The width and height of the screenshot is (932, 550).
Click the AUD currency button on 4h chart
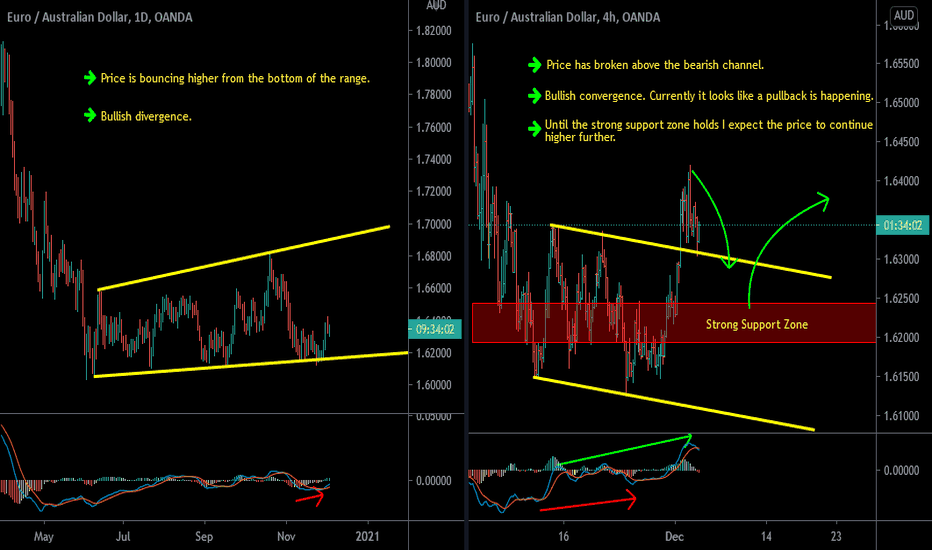903,15
